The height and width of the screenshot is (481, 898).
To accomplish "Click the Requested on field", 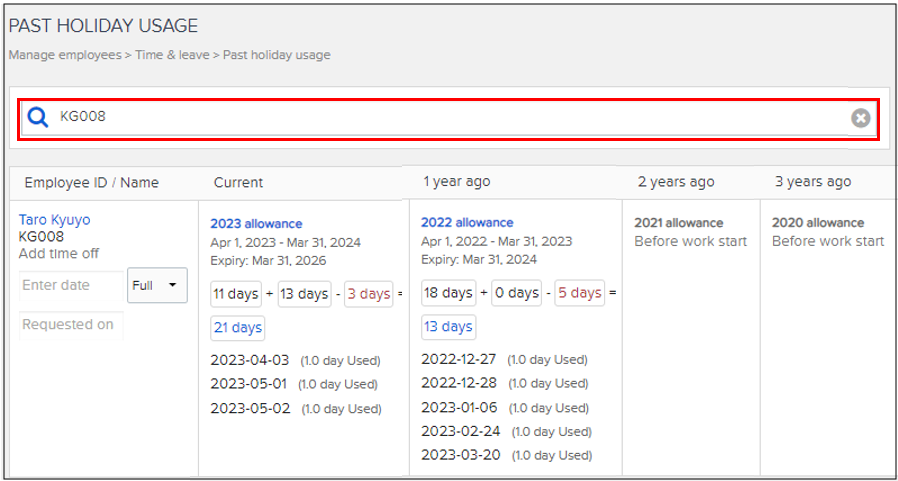I will point(71,325).
